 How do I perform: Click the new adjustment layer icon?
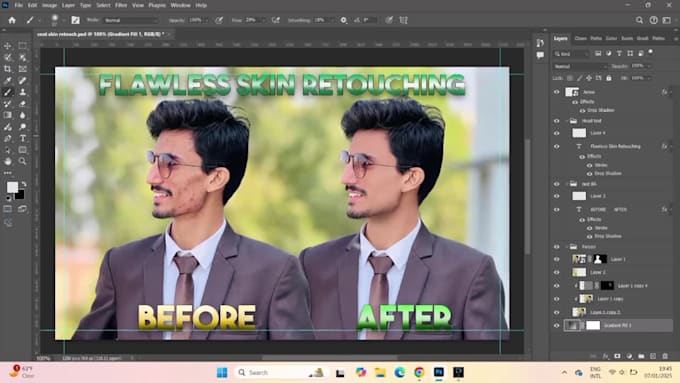(x=629, y=356)
